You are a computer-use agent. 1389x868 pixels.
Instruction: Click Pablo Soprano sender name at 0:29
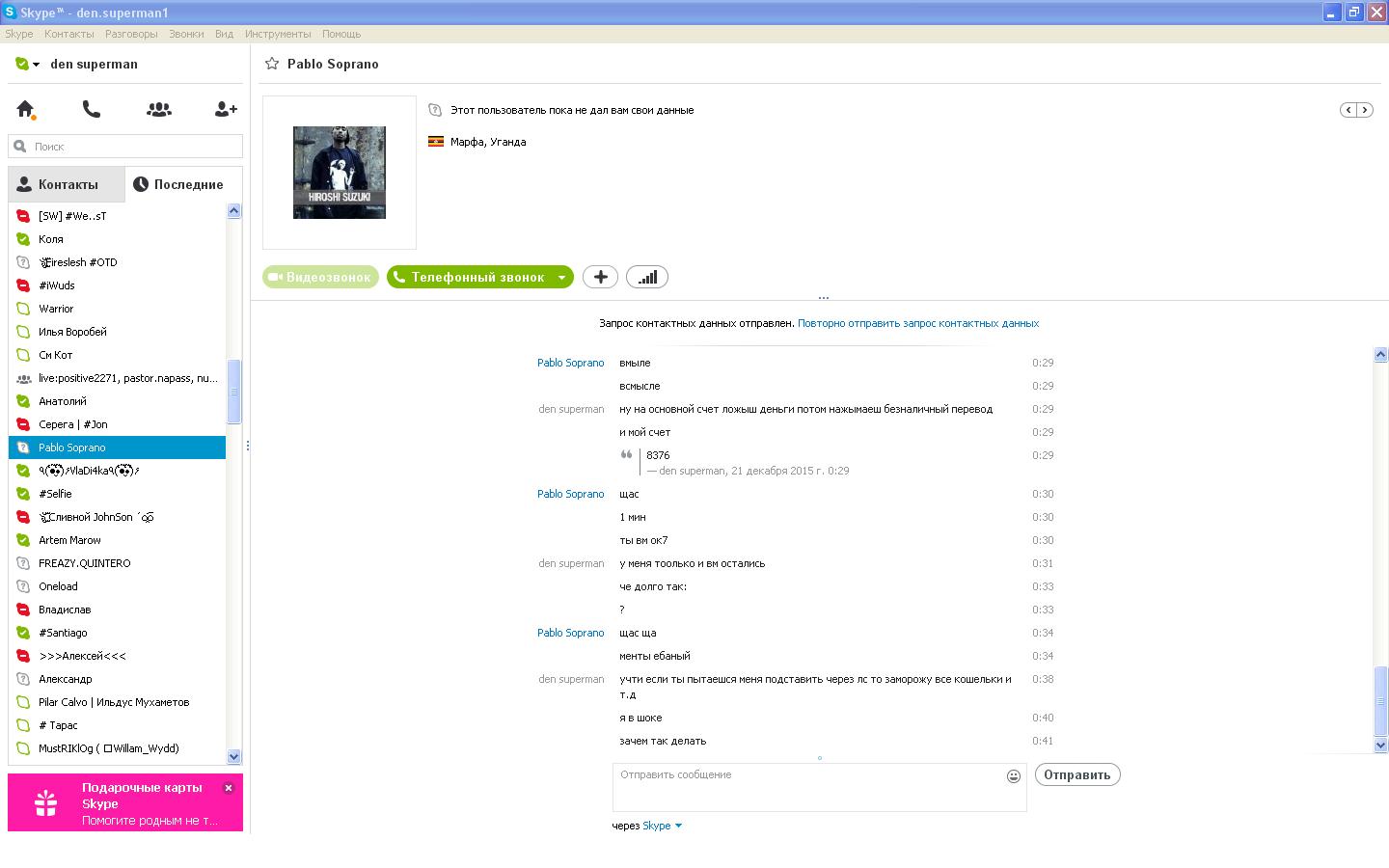[571, 363]
